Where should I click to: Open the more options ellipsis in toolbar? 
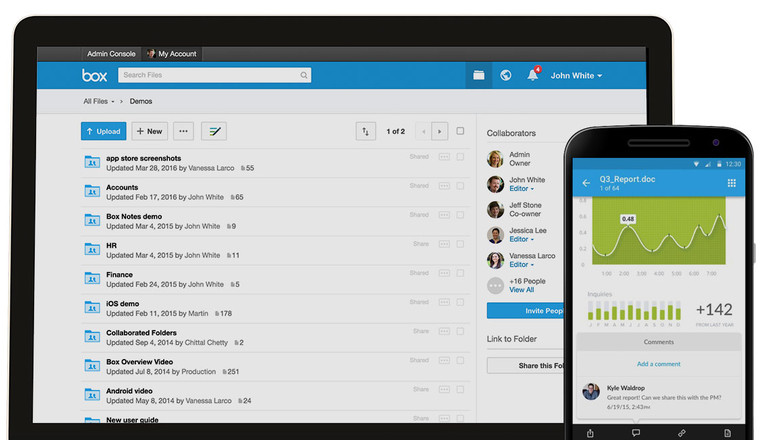point(182,131)
